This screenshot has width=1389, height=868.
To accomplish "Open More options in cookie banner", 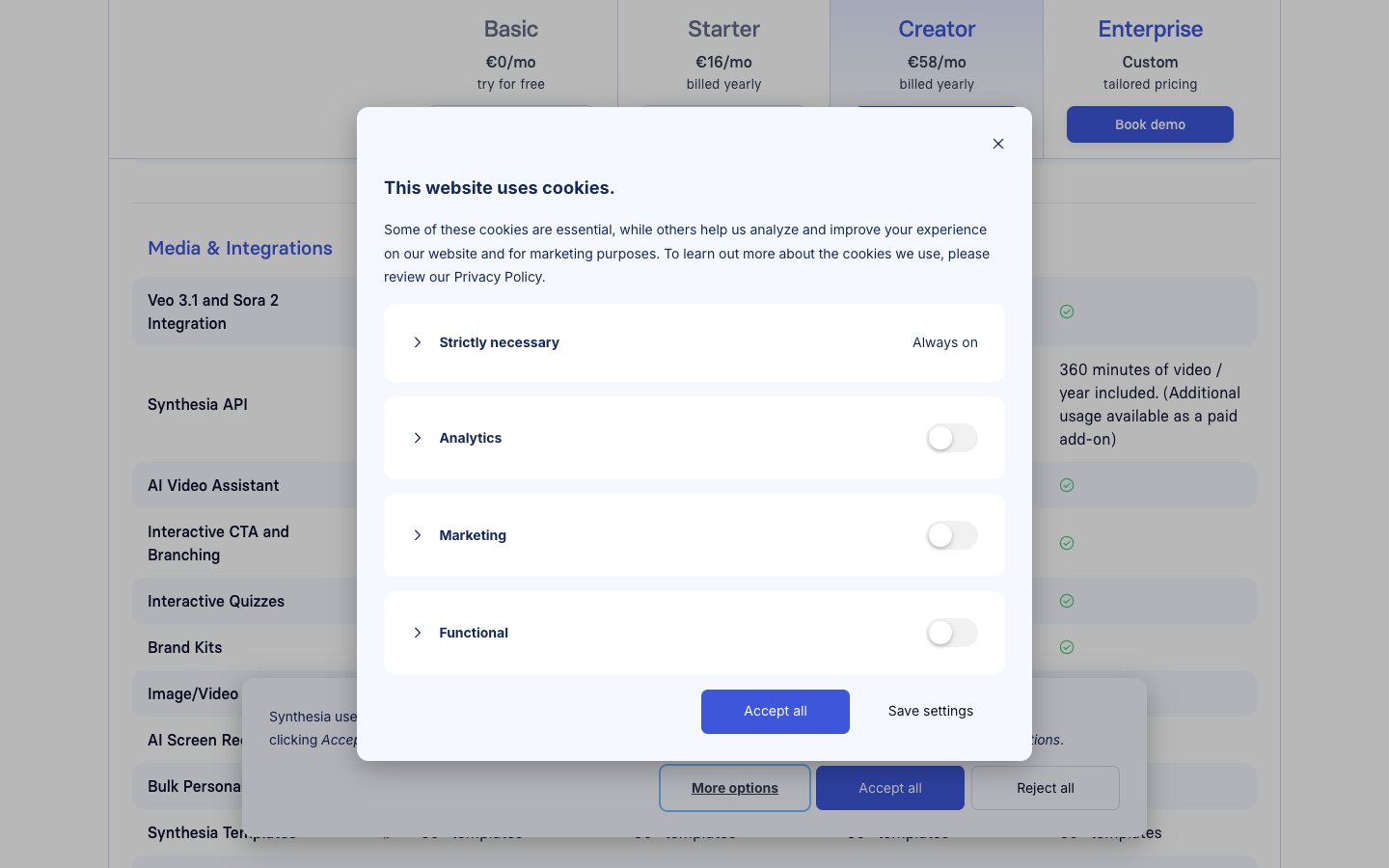I will click(x=734, y=788).
